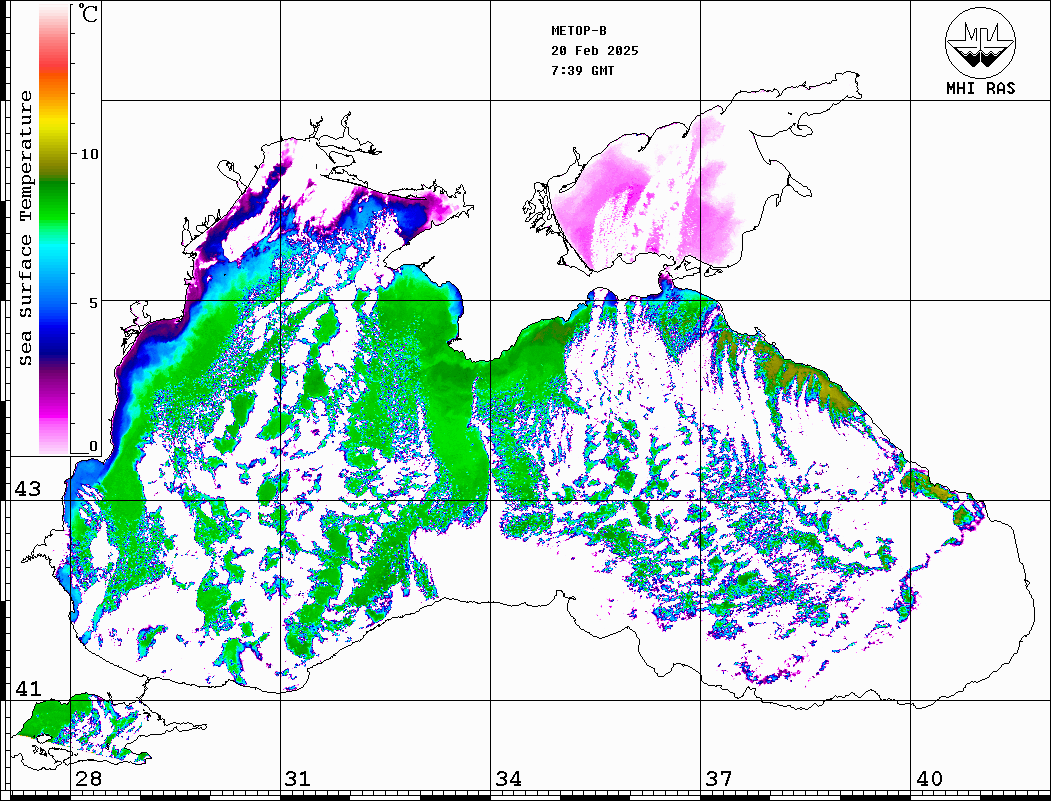Click the '7:39 GMT' time text
The width and height of the screenshot is (1051, 801).
[x=582, y=70]
